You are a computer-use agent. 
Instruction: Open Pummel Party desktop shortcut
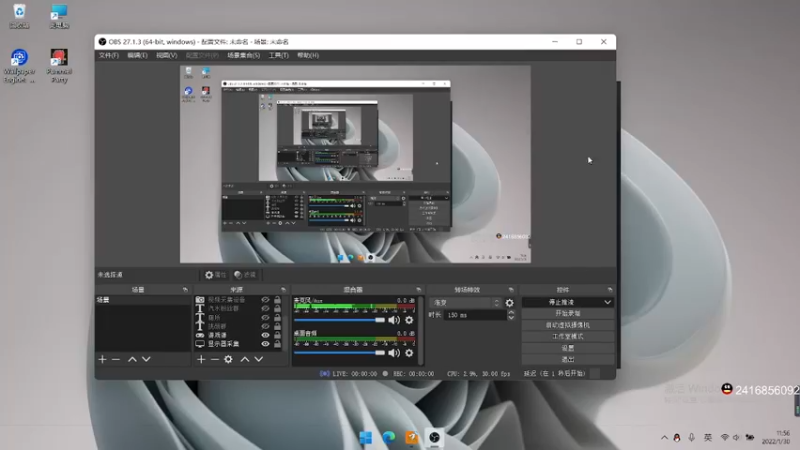click(59, 66)
